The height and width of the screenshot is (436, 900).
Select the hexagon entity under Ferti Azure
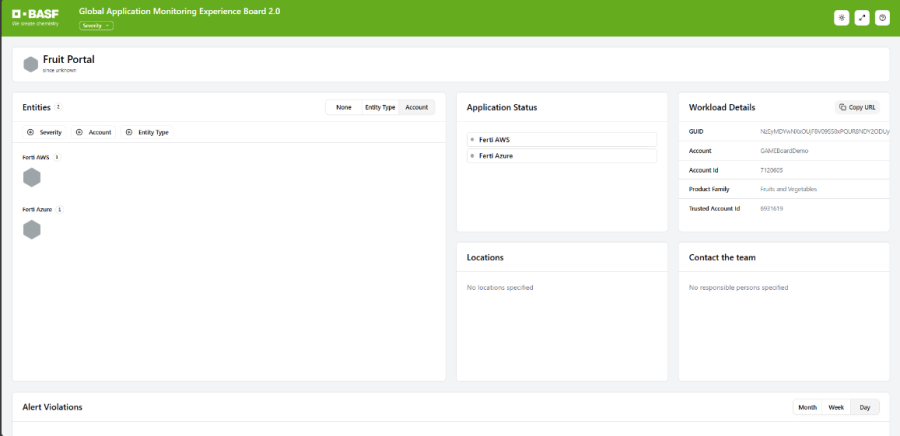pyautogui.click(x=32, y=230)
